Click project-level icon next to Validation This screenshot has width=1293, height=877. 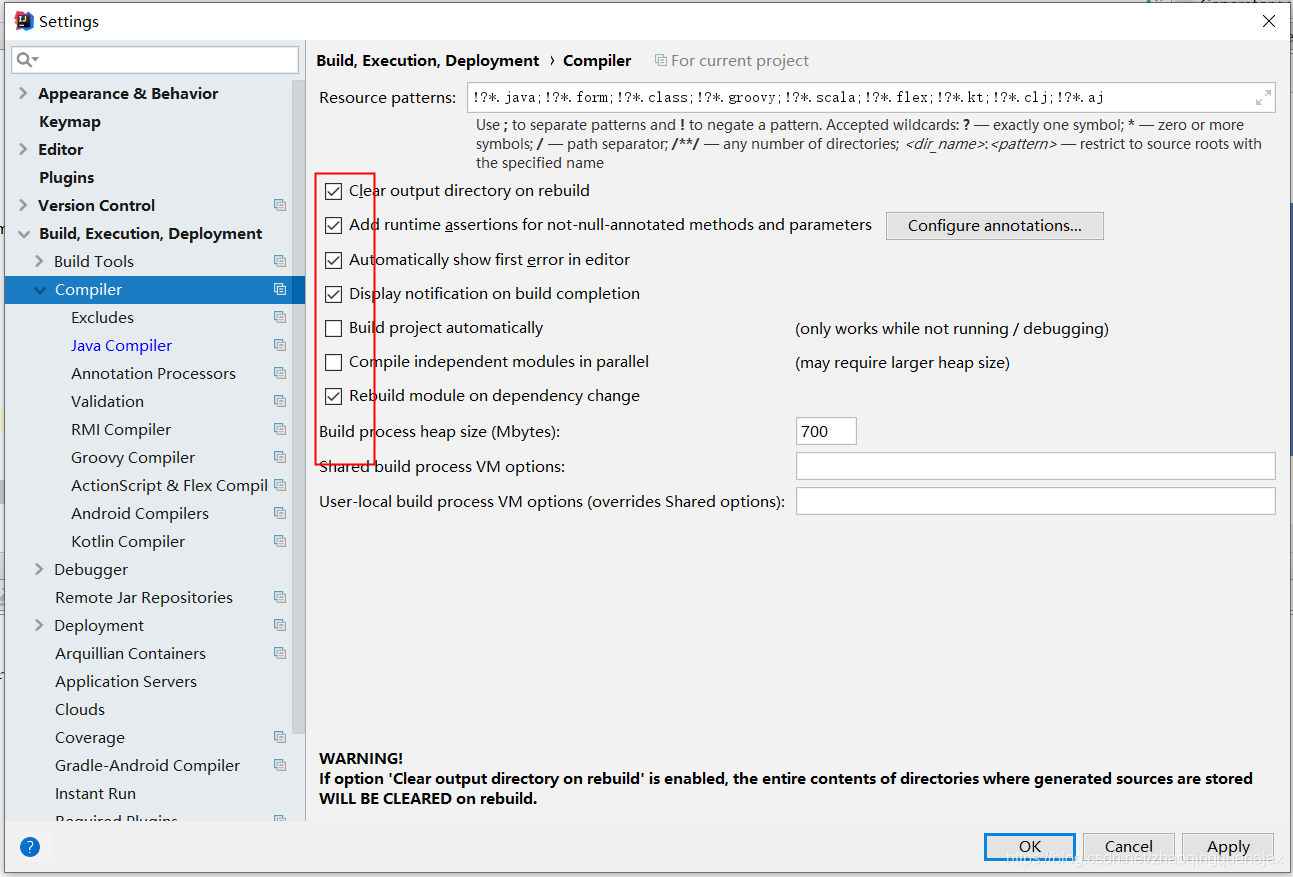pyautogui.click(x=280, y=401)
